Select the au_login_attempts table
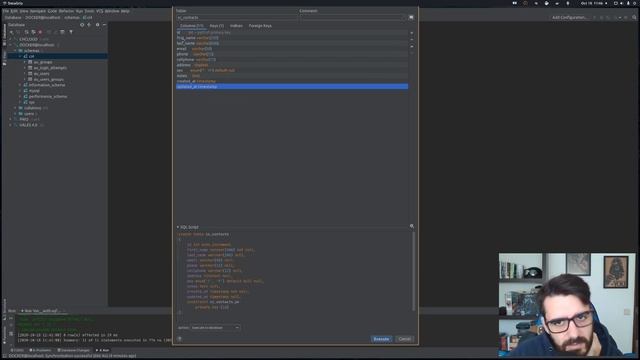Image resolution: width=640 pixels, height=360 pixels. point(50,68)
